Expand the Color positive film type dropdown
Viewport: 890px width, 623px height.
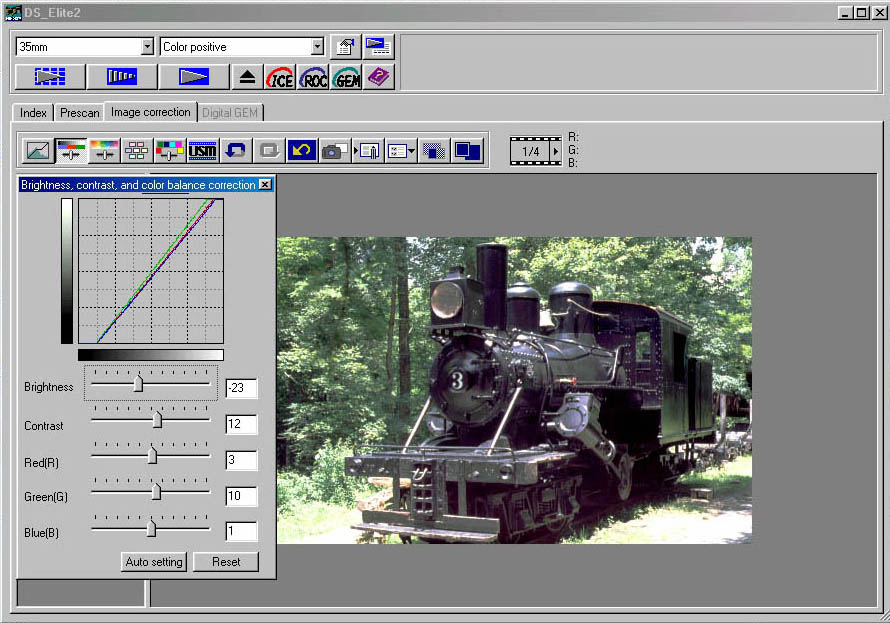pyautogui.click(x=318, y=47)
